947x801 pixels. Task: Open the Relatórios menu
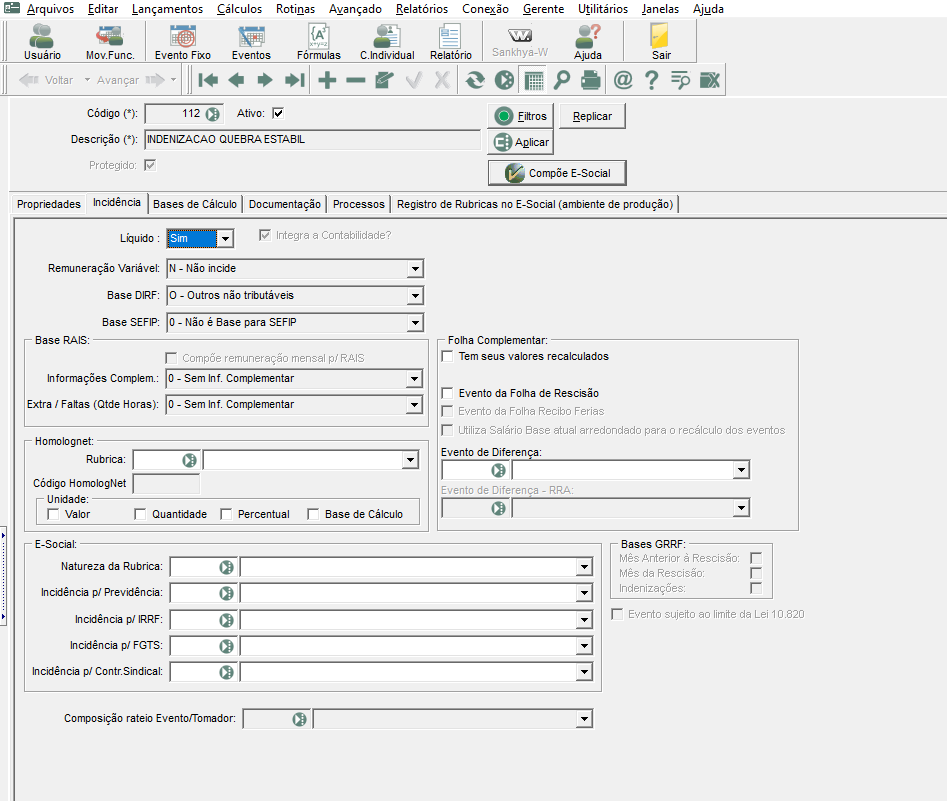pos(422,9)
